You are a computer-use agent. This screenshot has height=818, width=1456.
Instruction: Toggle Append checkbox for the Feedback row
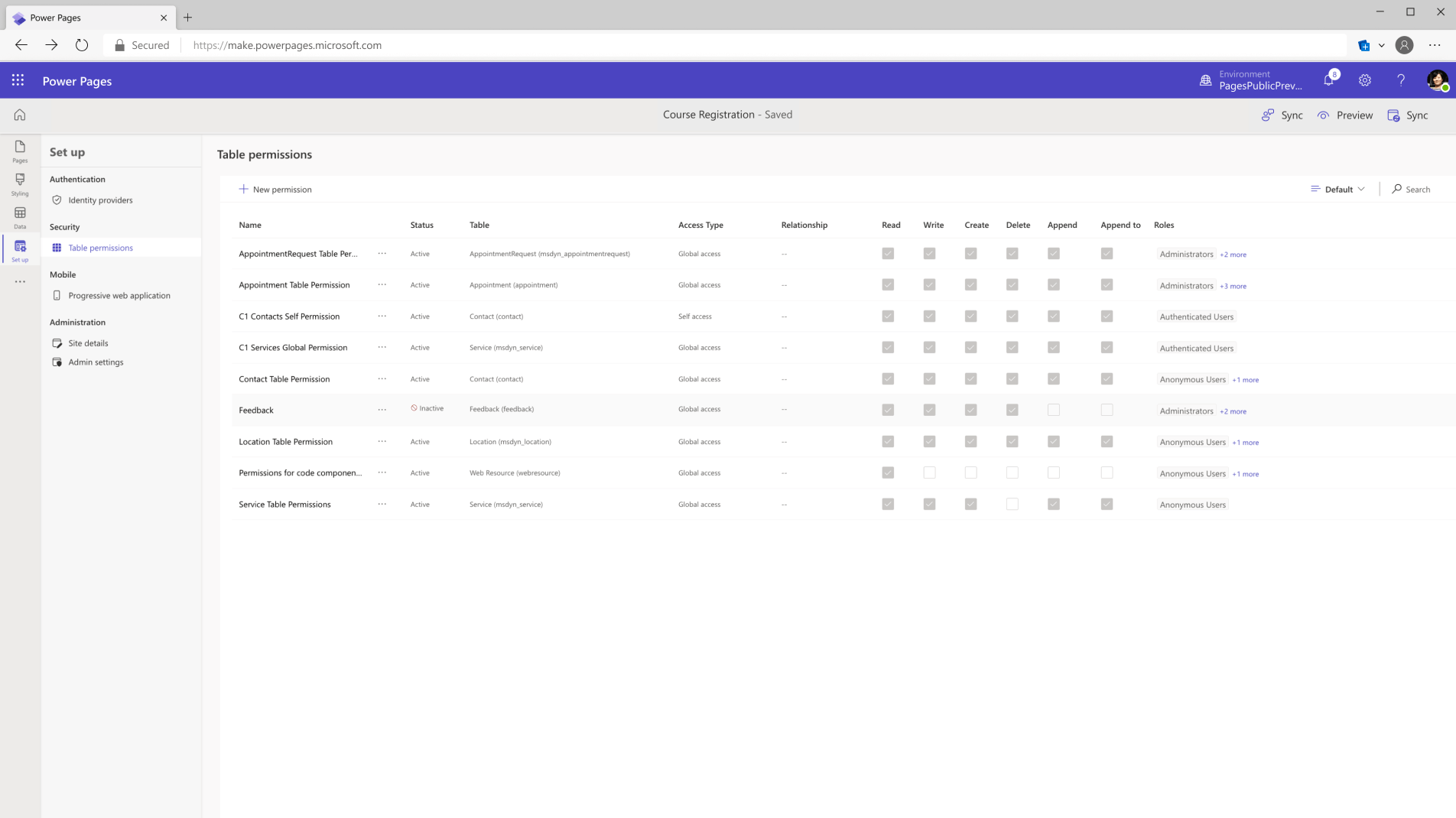tap(1054, 410)
